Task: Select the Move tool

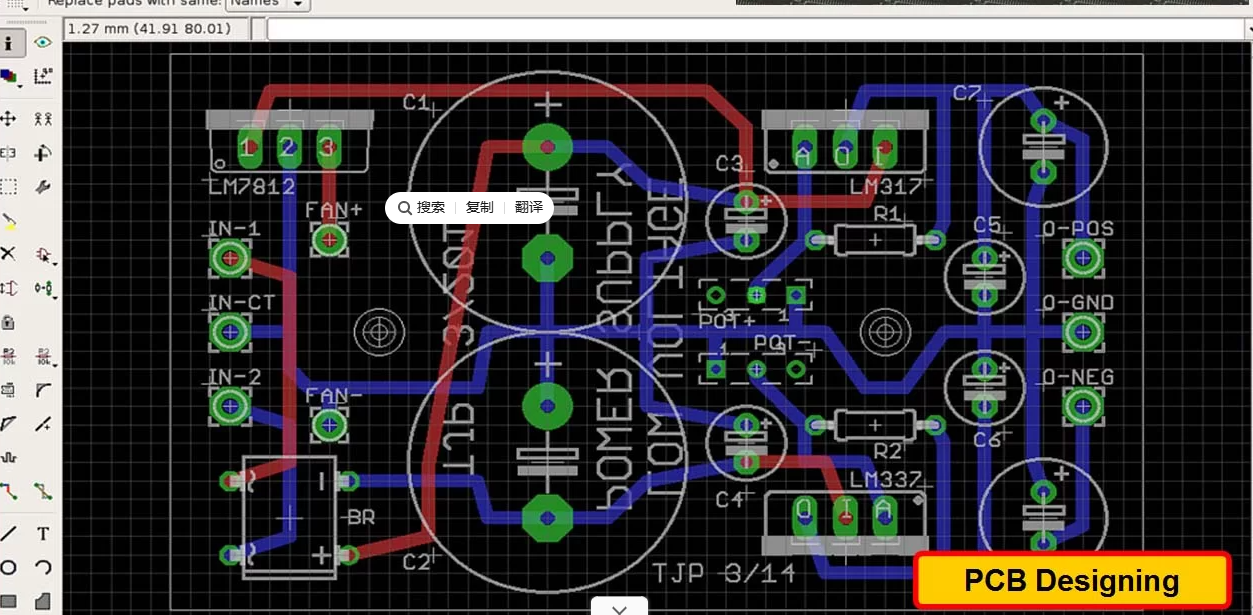Action: [x=9, y=118]
